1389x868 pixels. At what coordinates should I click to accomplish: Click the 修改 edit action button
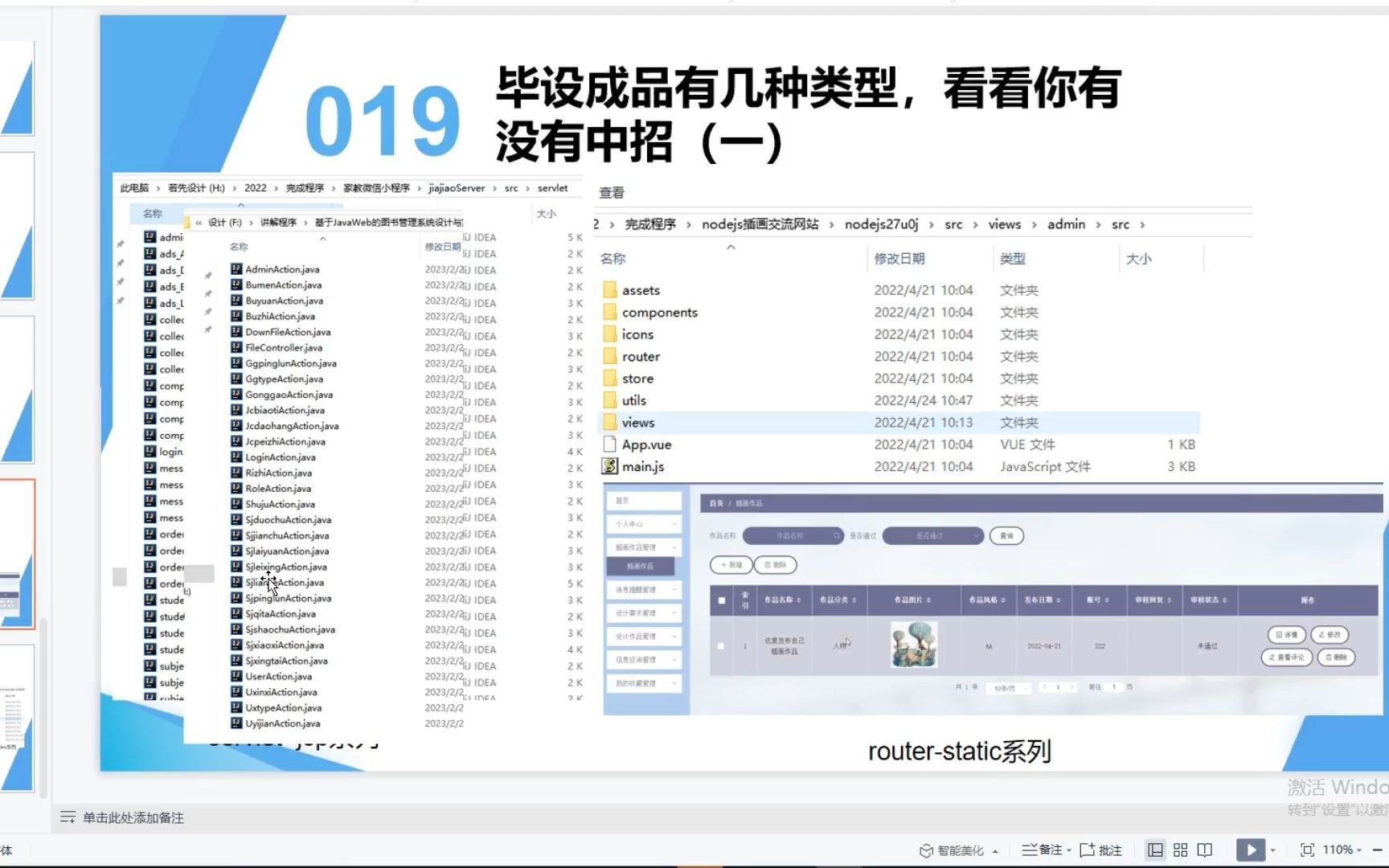1330,634
